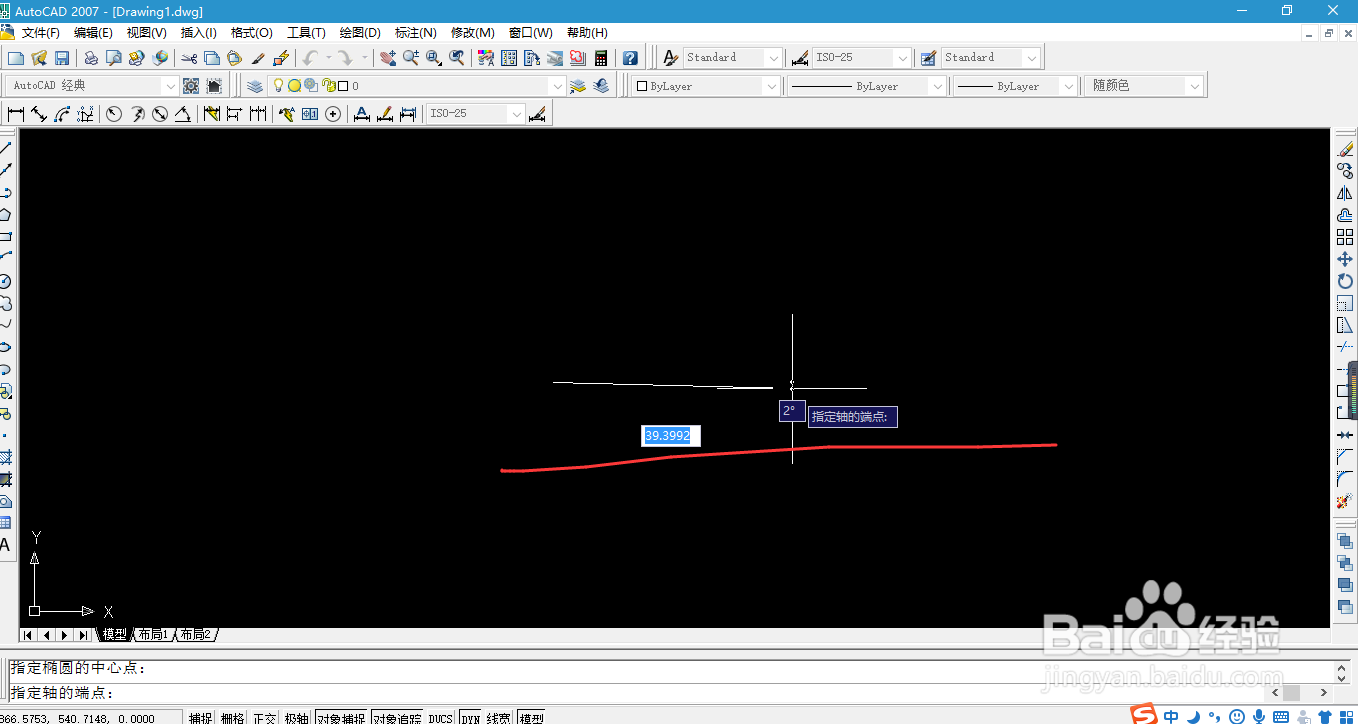Jump to first layout tab arrow
This screenshot has width=1358, height=724.
tap(28, 635)
